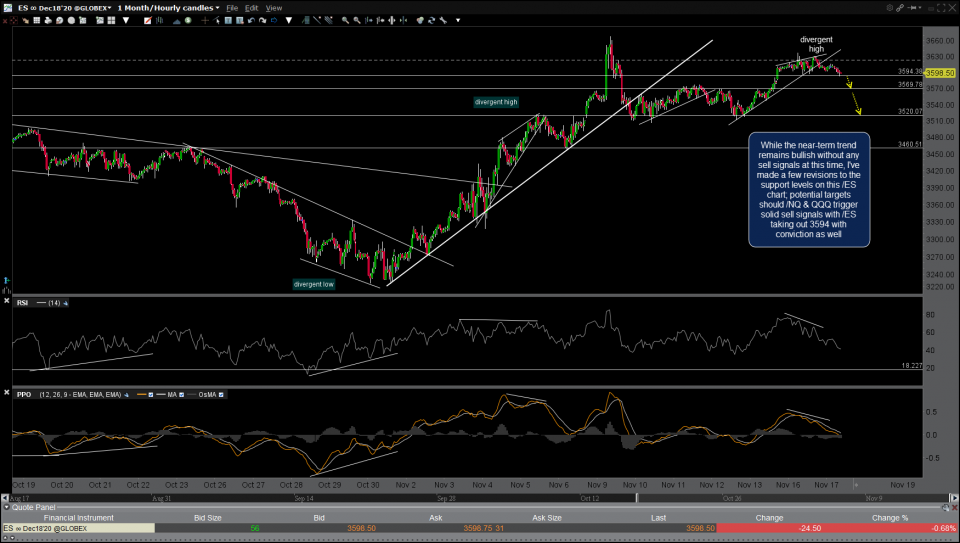
Task: Select the arrow pointer tool
Action: [216, 20]
